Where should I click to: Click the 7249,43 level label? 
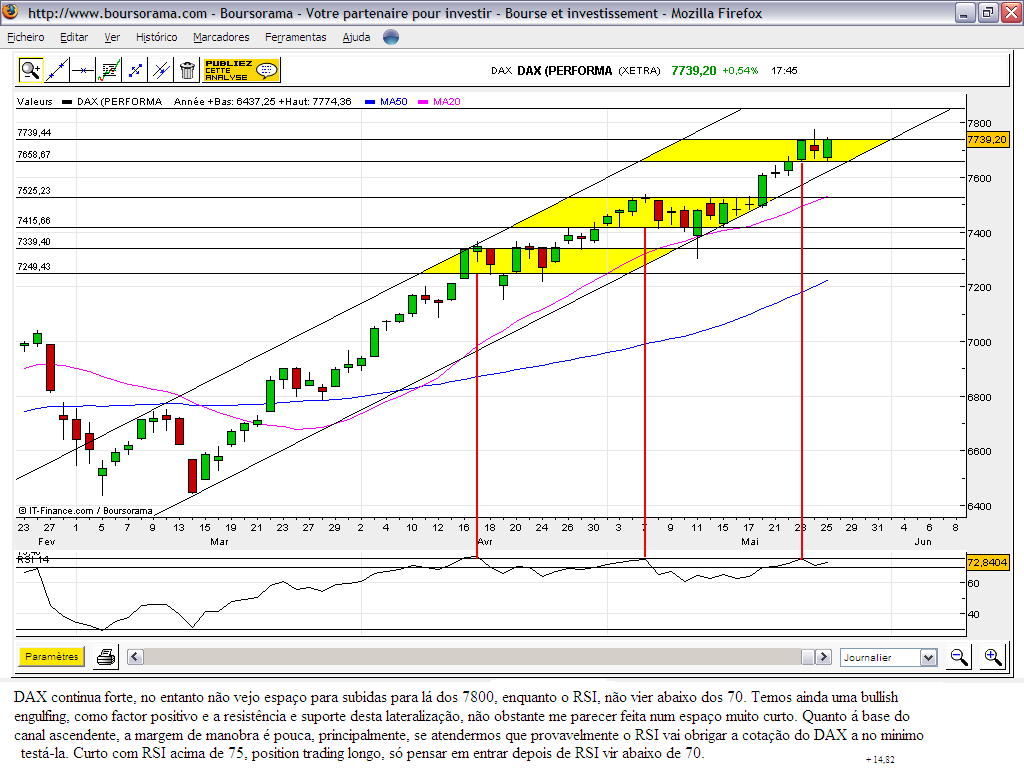tap(34, 266)
